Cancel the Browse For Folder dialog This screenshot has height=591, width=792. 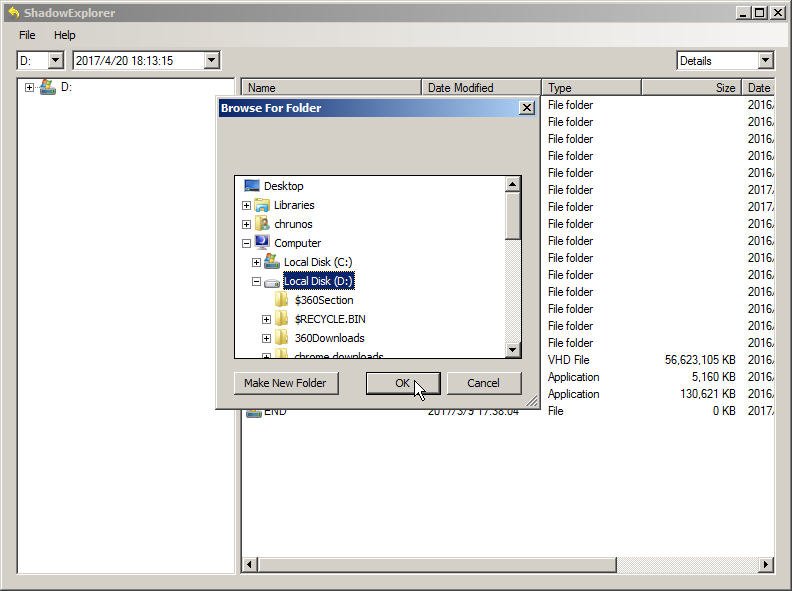point(483,383)
